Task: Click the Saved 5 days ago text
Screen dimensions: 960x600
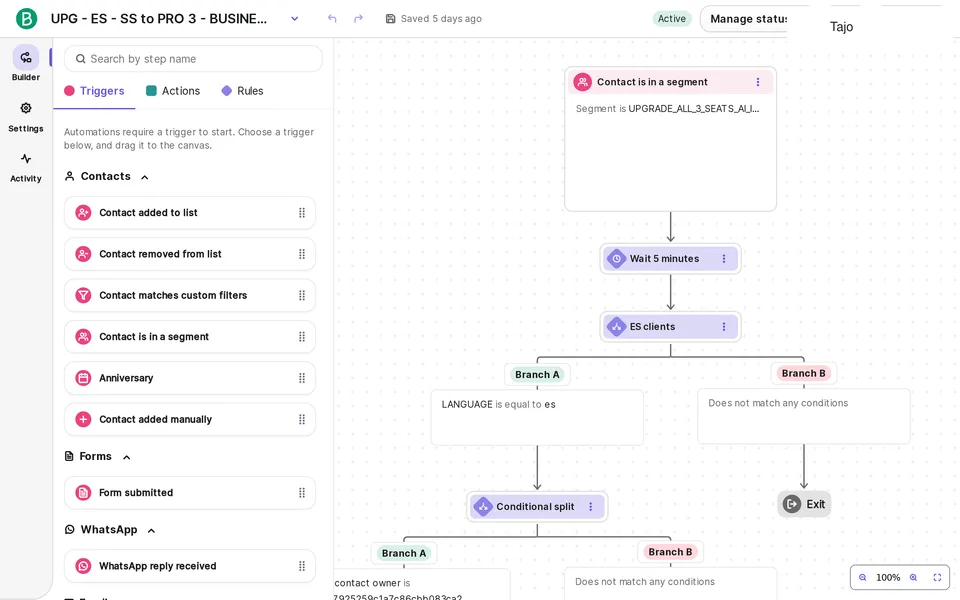Action: [x=441, y=19]
